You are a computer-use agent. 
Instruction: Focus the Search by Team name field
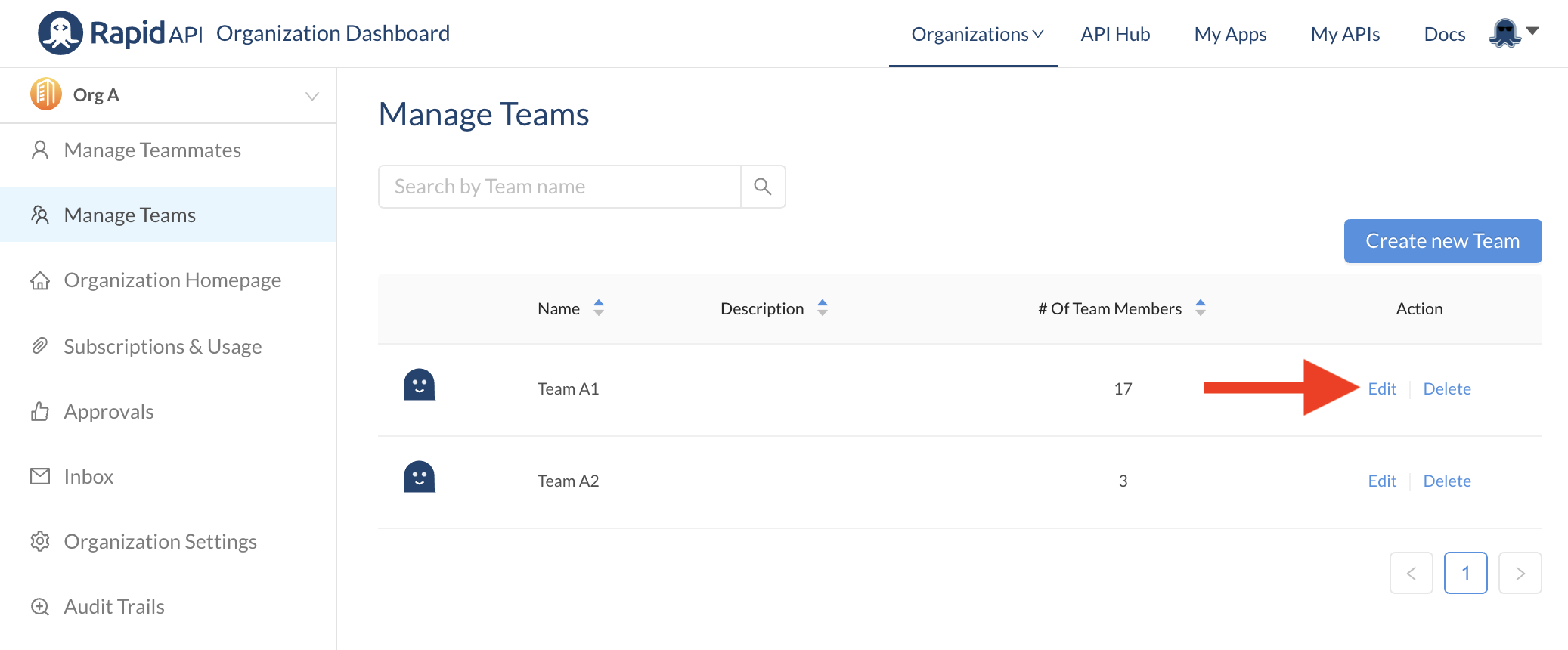[x=559, y=187]
